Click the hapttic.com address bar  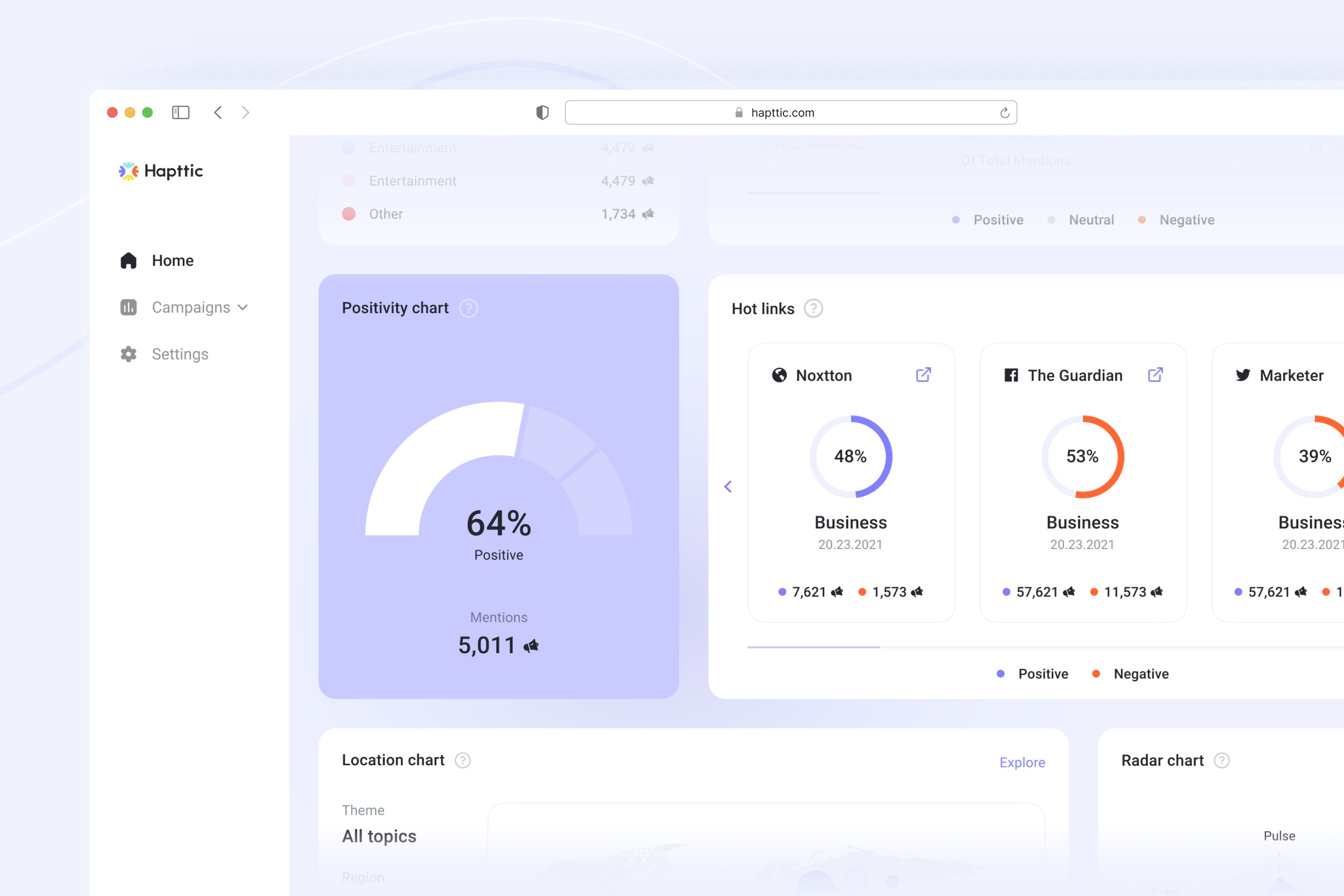click(x=791, y=112)
